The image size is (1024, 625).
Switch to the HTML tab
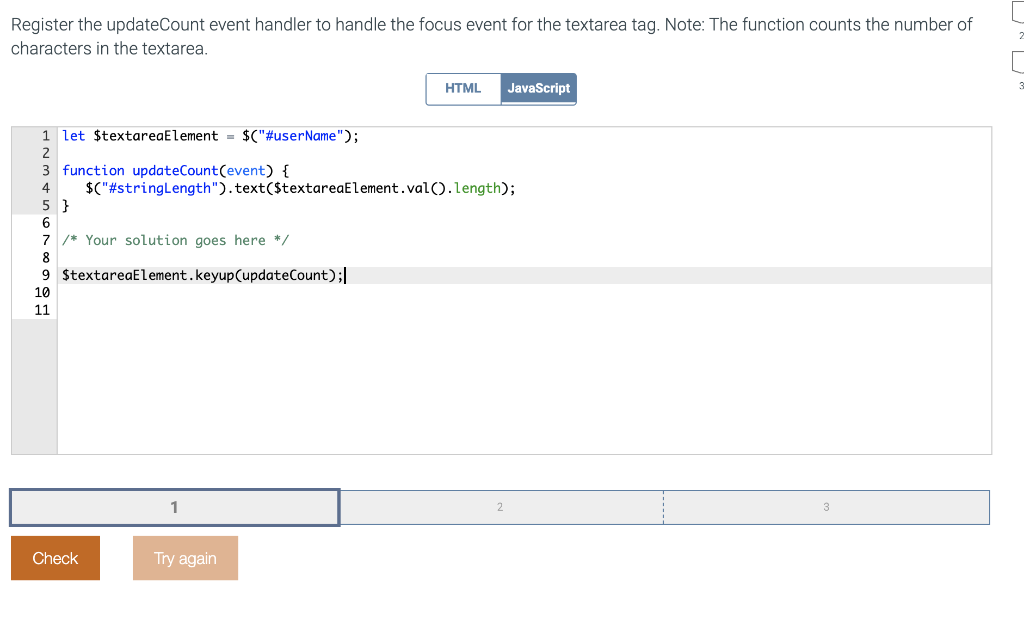tap(463, 88)
